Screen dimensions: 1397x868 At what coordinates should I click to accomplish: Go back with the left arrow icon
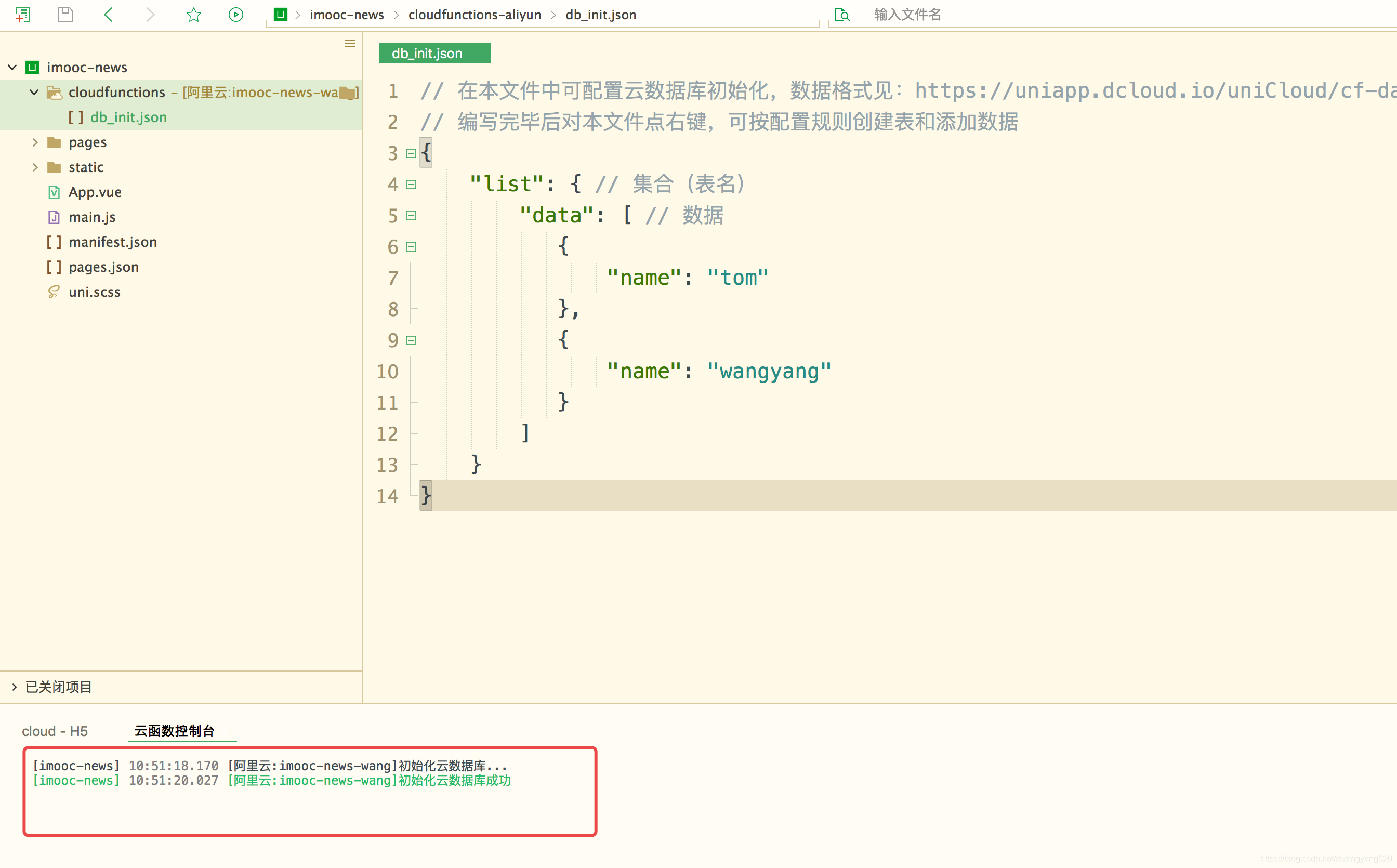coord(108,15)
